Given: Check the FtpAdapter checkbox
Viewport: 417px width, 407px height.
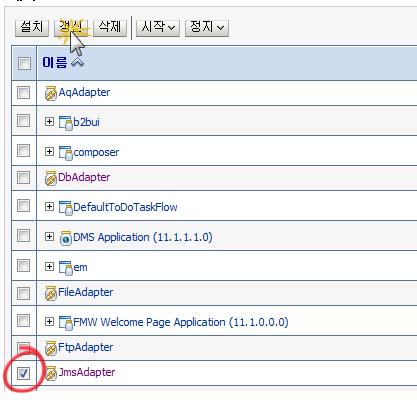Looking at the screenshot, I should (24, 349).
